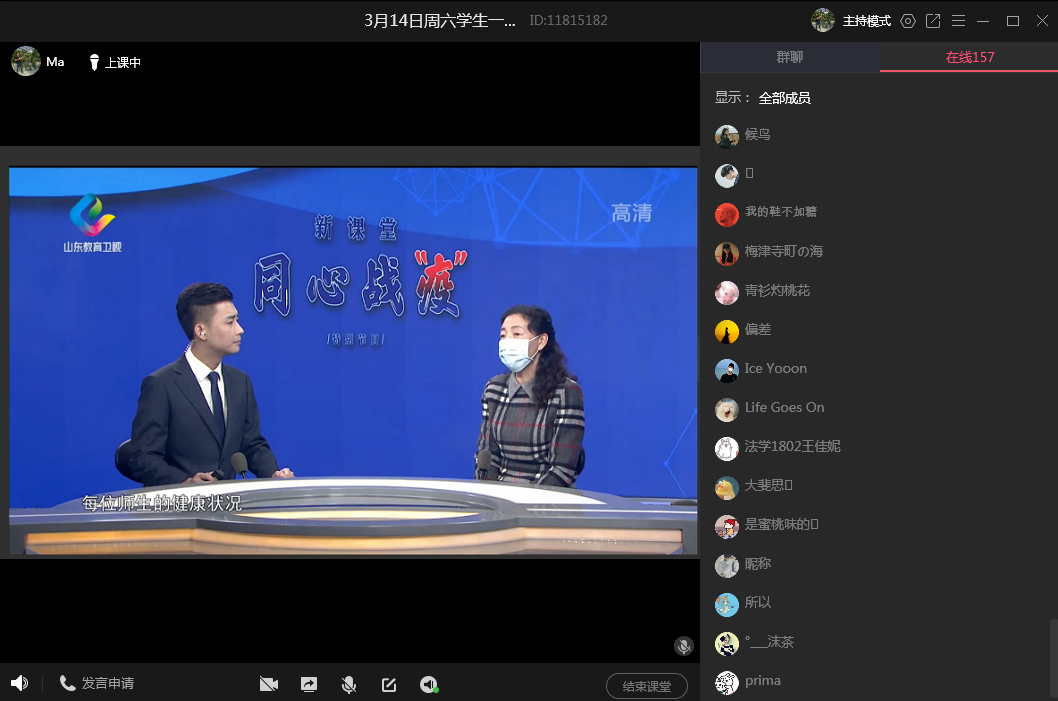Viewport: 1058px width, 701px height.
Task: Click the Ma host avatar
Action: point(26,61)
